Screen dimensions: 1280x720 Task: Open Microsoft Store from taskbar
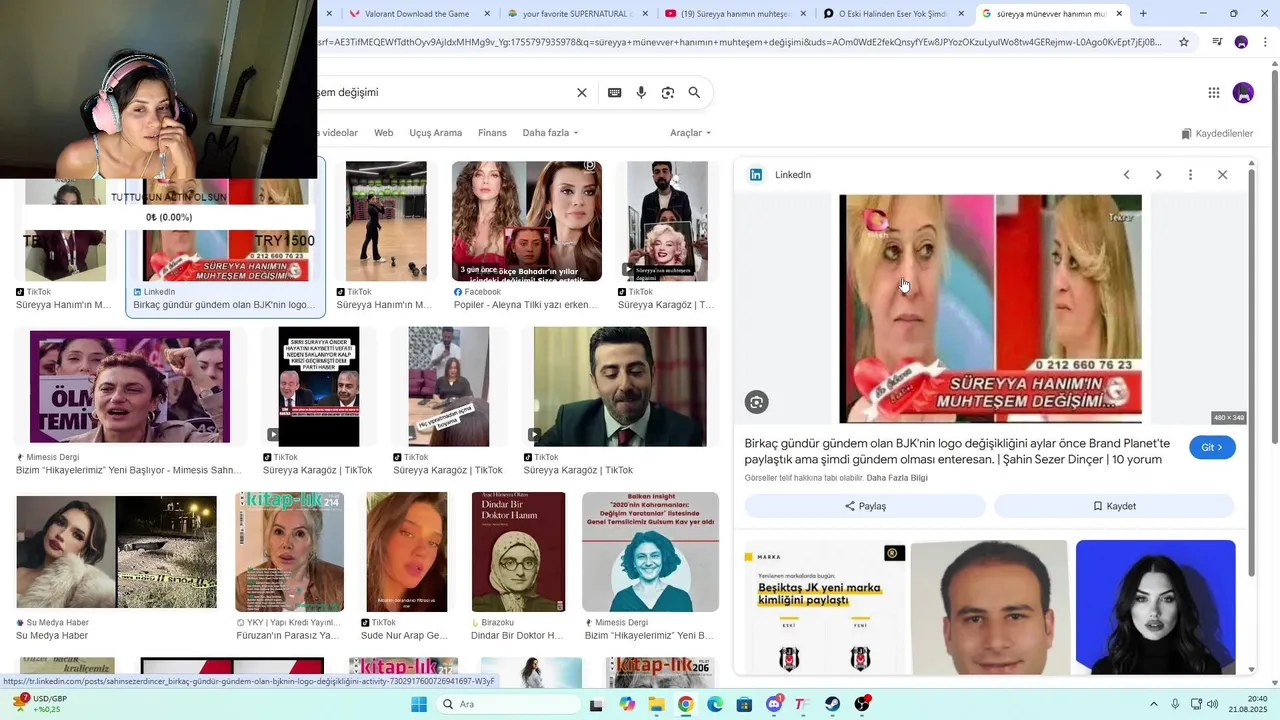pyautogui.click(x=744, y=704)
